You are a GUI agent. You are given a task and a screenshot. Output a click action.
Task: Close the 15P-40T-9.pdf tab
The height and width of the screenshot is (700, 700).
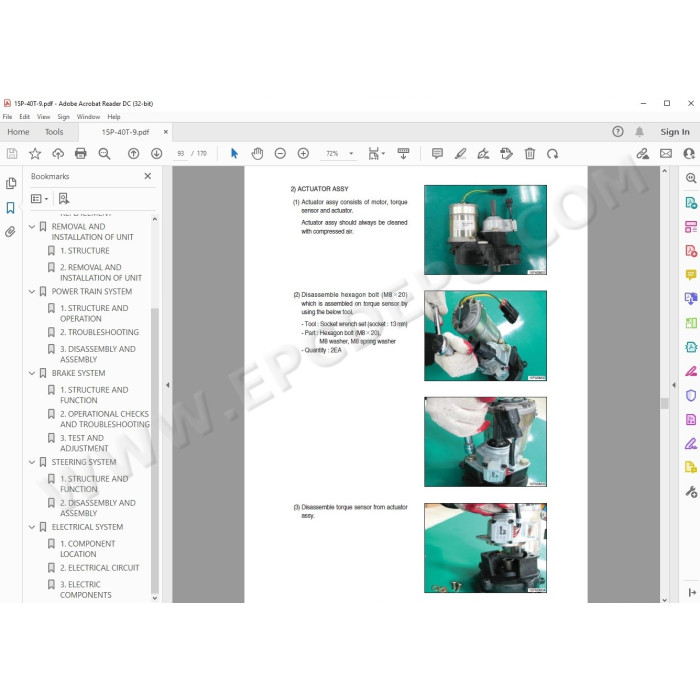coord(166,132)
